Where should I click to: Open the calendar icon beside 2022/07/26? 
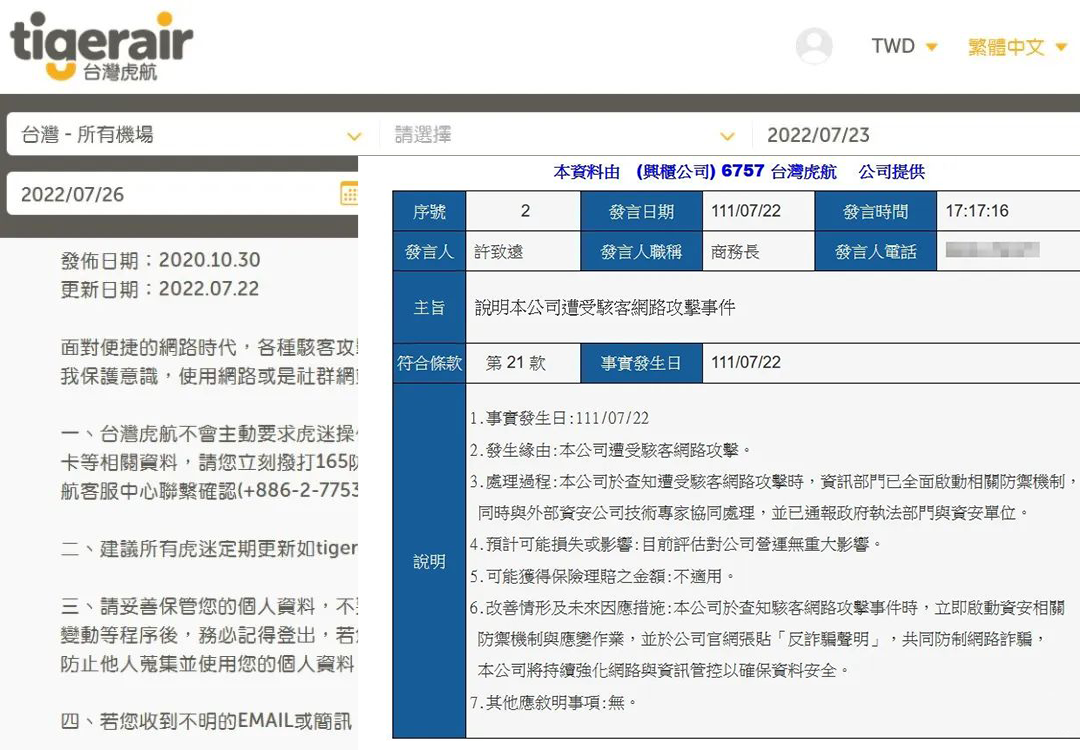(349, 194)
